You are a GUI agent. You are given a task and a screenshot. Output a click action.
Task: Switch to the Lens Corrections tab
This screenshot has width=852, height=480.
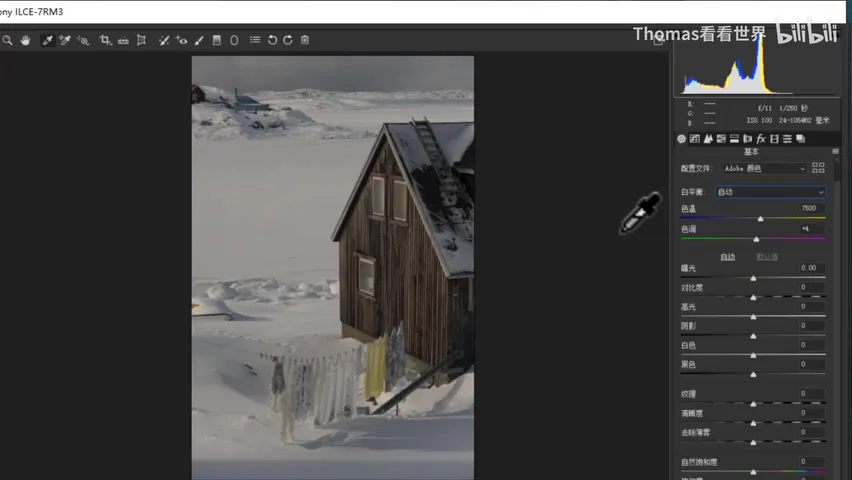click(x=748, y=139)
